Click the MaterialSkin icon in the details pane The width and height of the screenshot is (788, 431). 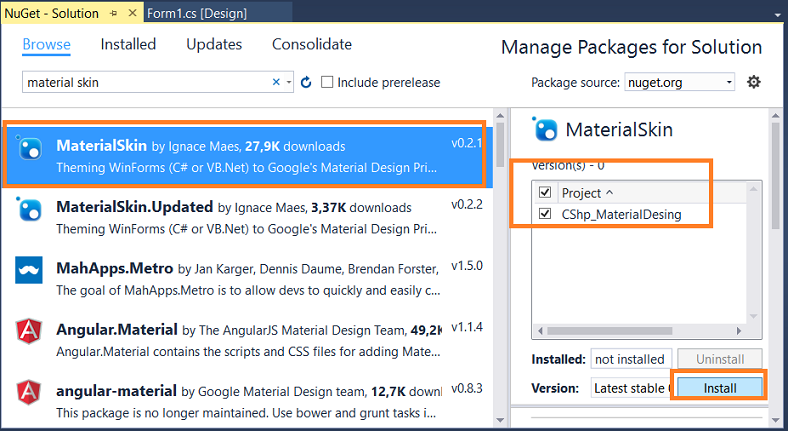[545, 129]
